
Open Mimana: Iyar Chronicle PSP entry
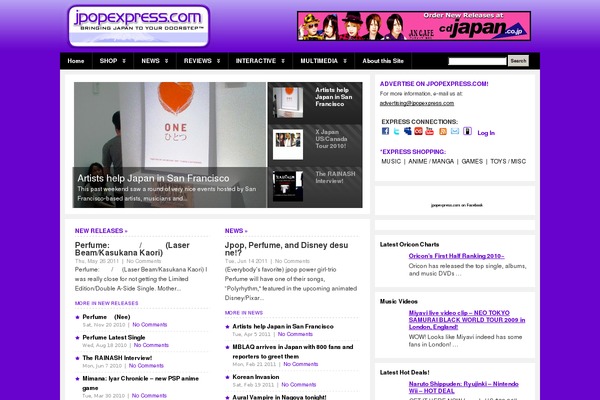pyautogui.click(x=140, y=383)
